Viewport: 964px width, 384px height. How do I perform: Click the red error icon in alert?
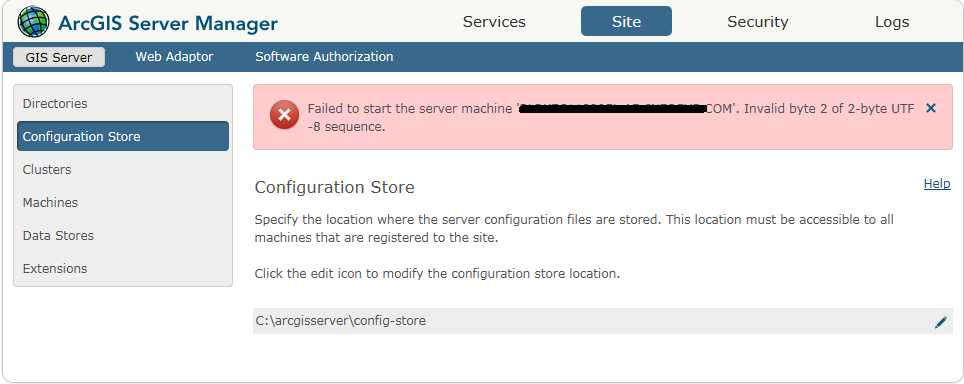coord(284,114)
